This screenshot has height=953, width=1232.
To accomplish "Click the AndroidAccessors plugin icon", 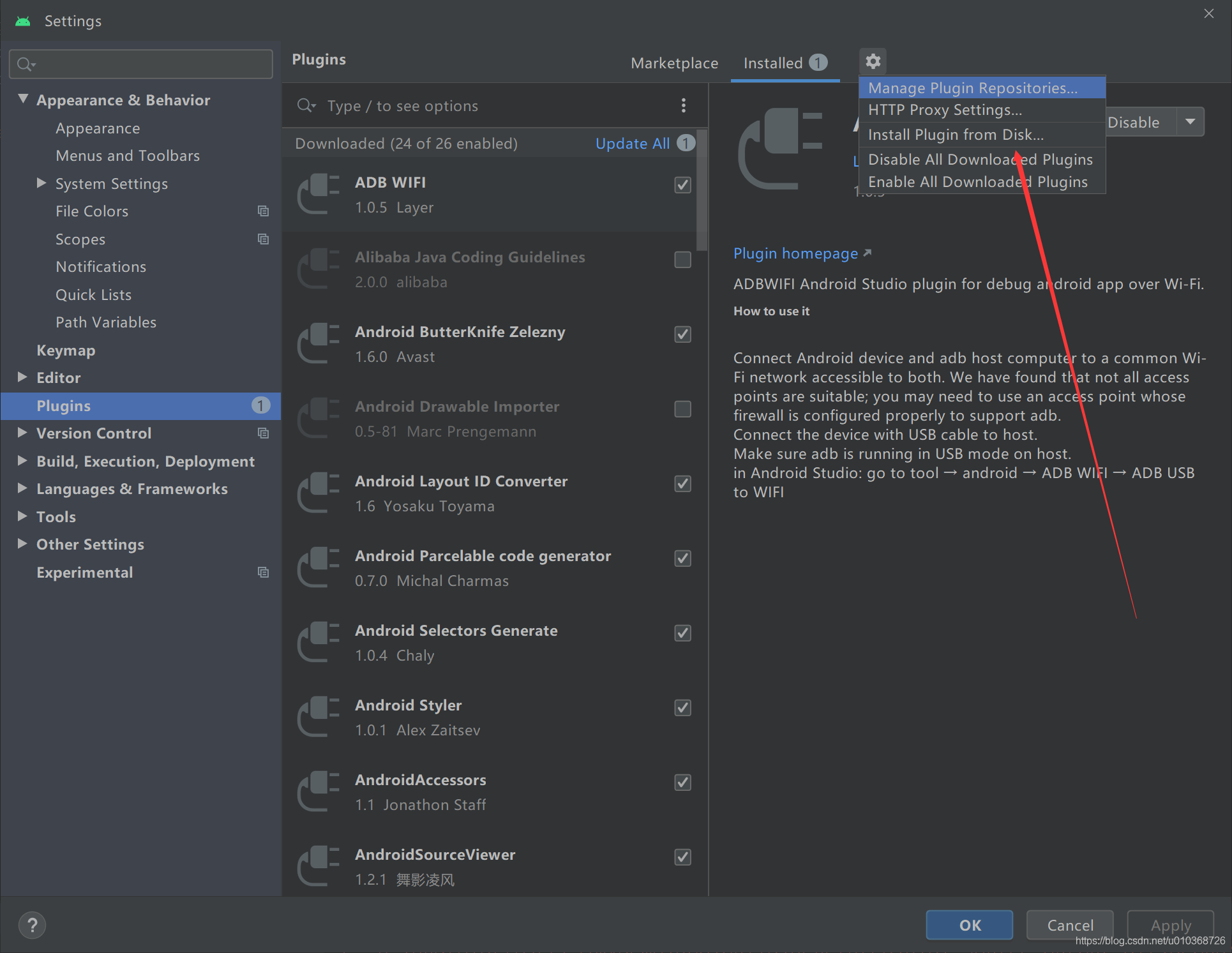I will (318, 792).
